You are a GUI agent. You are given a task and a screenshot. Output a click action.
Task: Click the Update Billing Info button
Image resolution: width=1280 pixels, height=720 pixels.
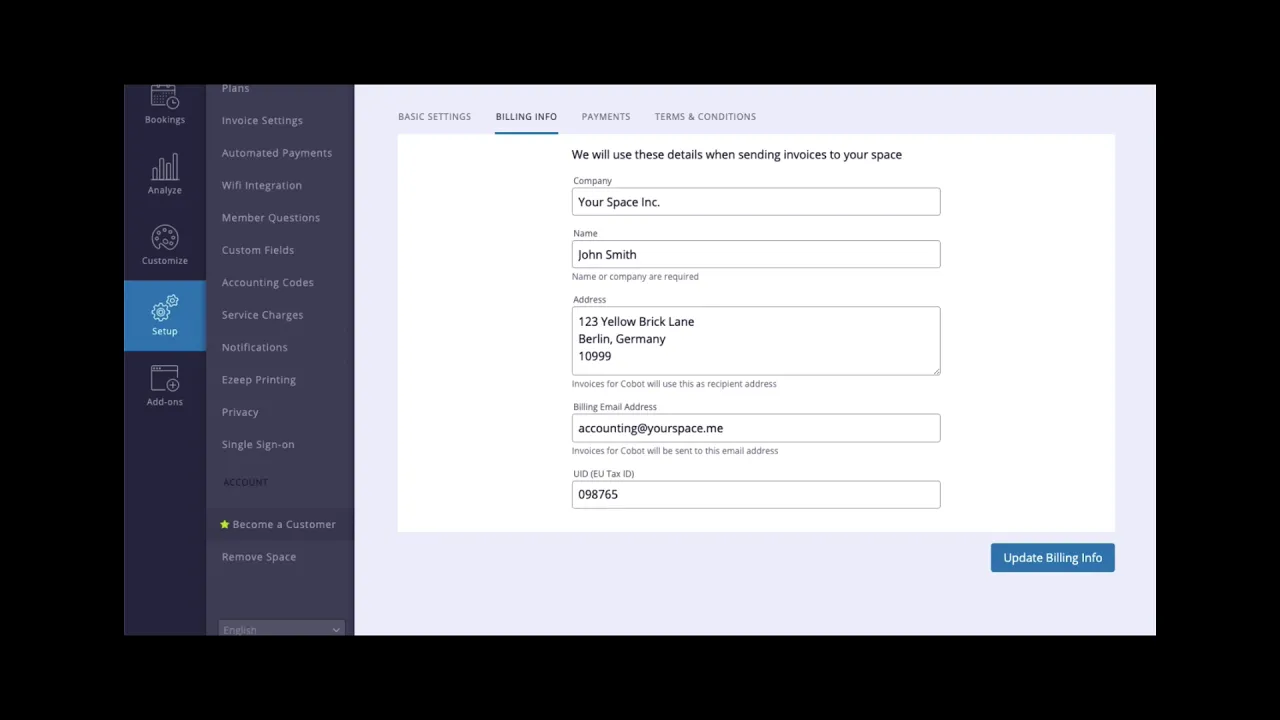coord(1052,558)
